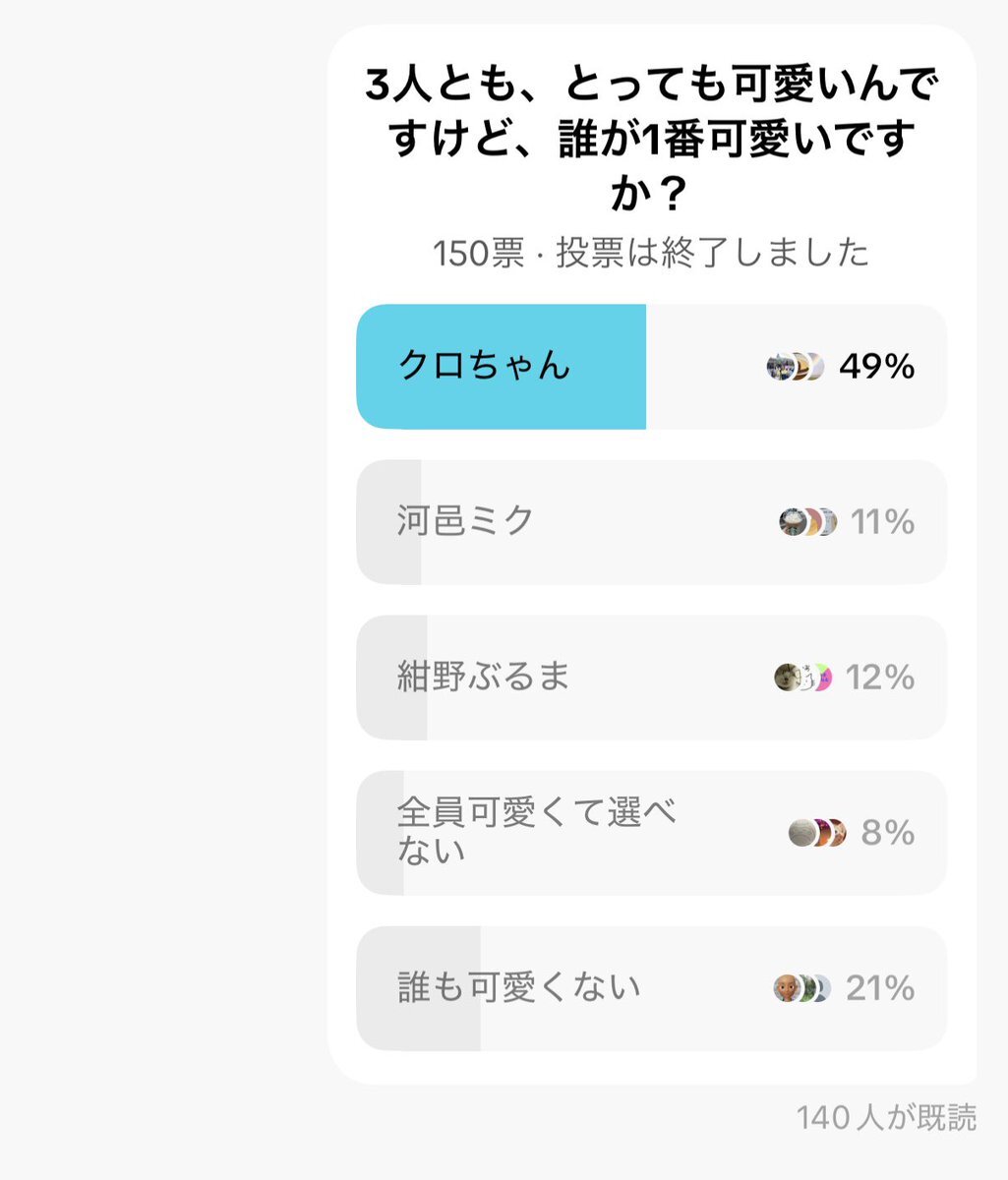This screenshot has width=1008, height=1180.
Task: Choose the 全員可愛くて選べない option label
Action: pos(537,831)
